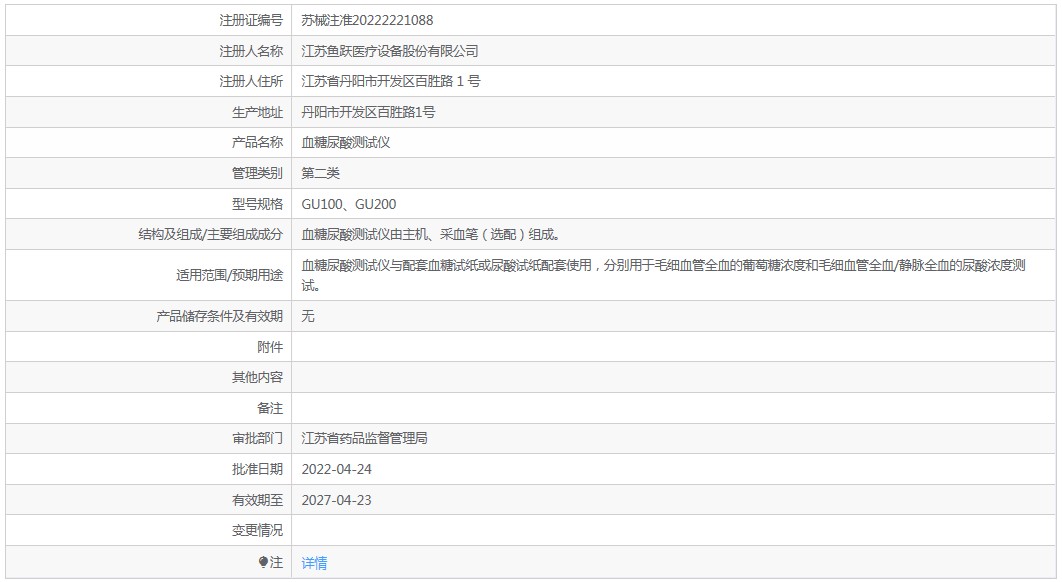Viewport: 1062px width, 582px height.
Task: Select approval date 2022-04-24
Action: click(337, 470)
